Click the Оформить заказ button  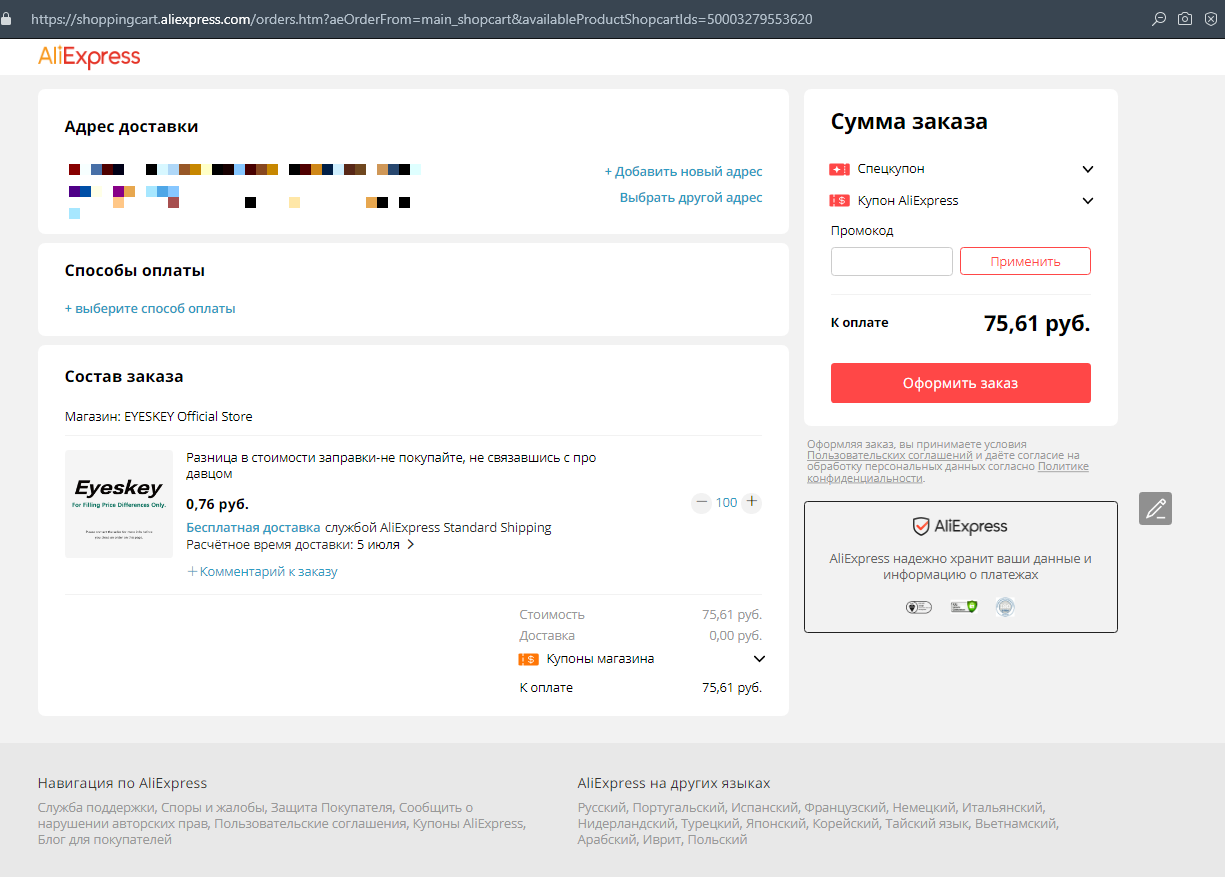pyautogui.click(x=961, y=383)
